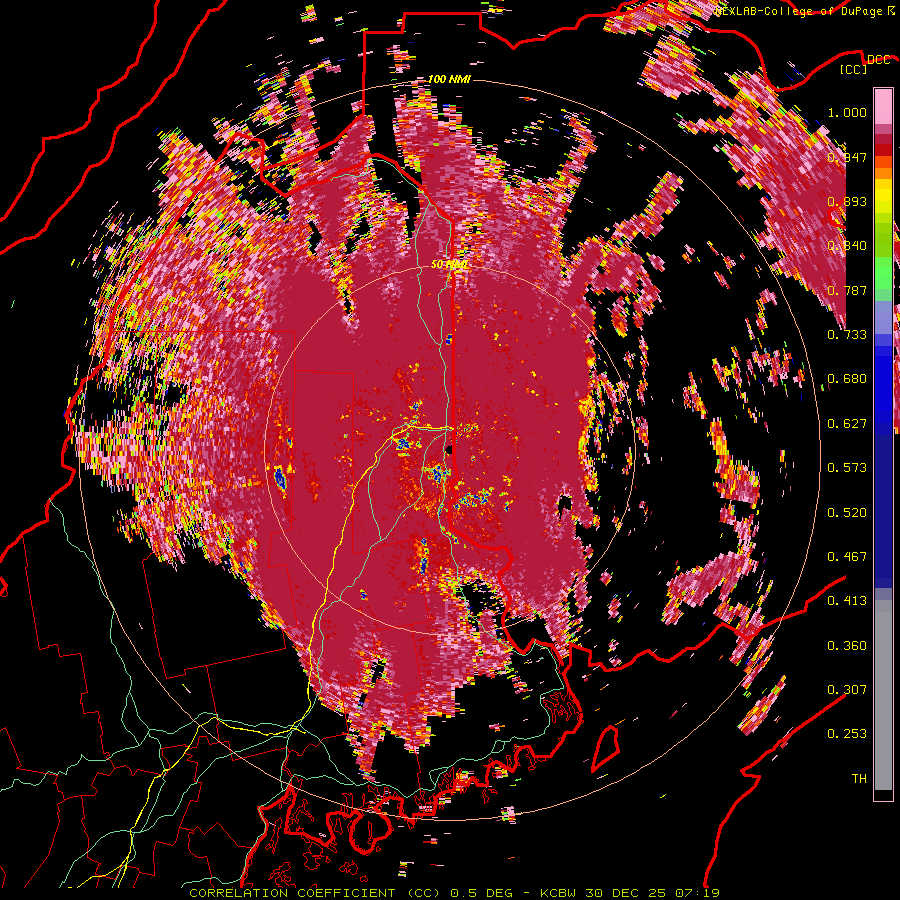Click the 0.787 legend value
The width and height of the screenshot is (900, 900).
pos(847,290)
